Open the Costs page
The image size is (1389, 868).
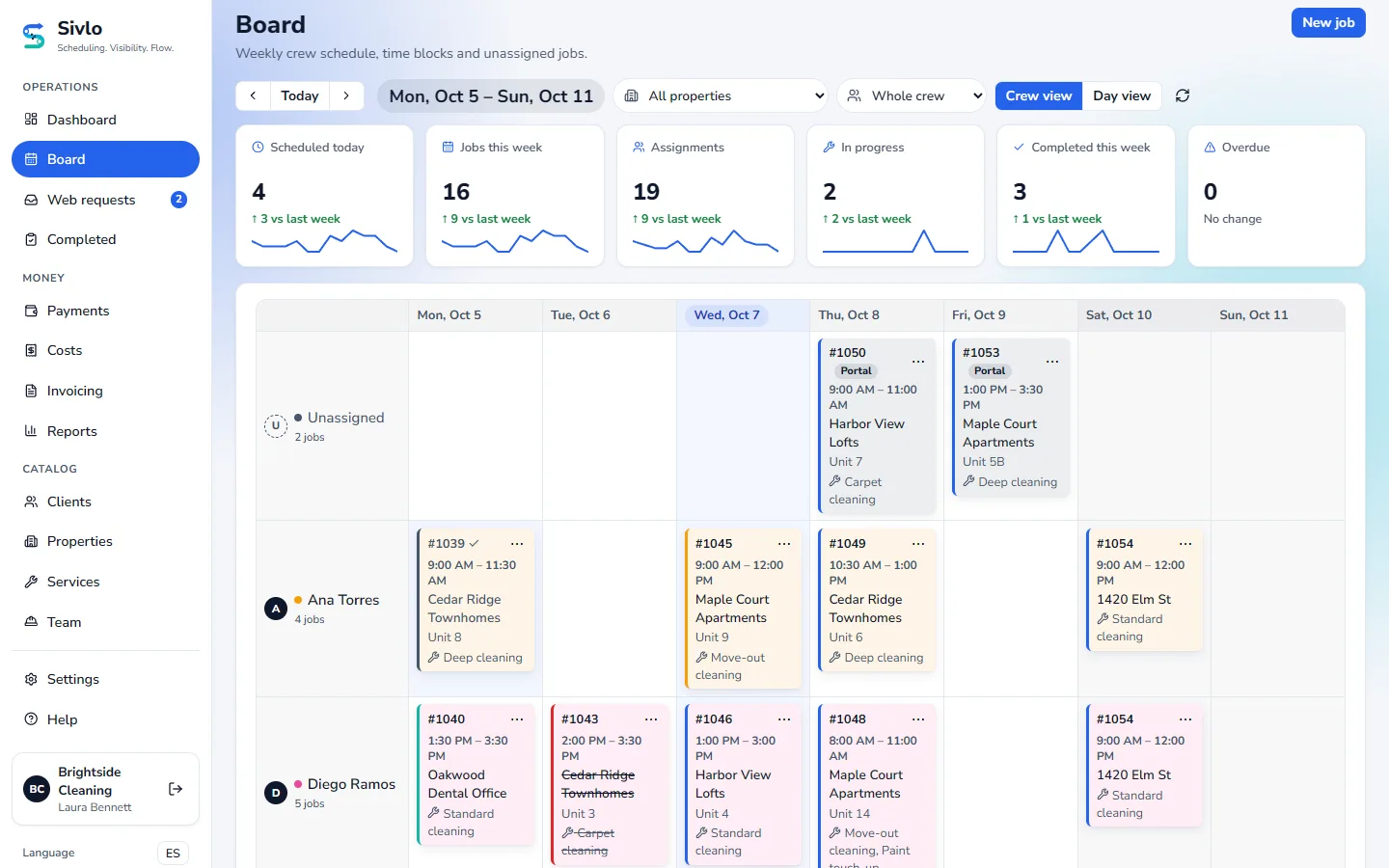(105, 350)
